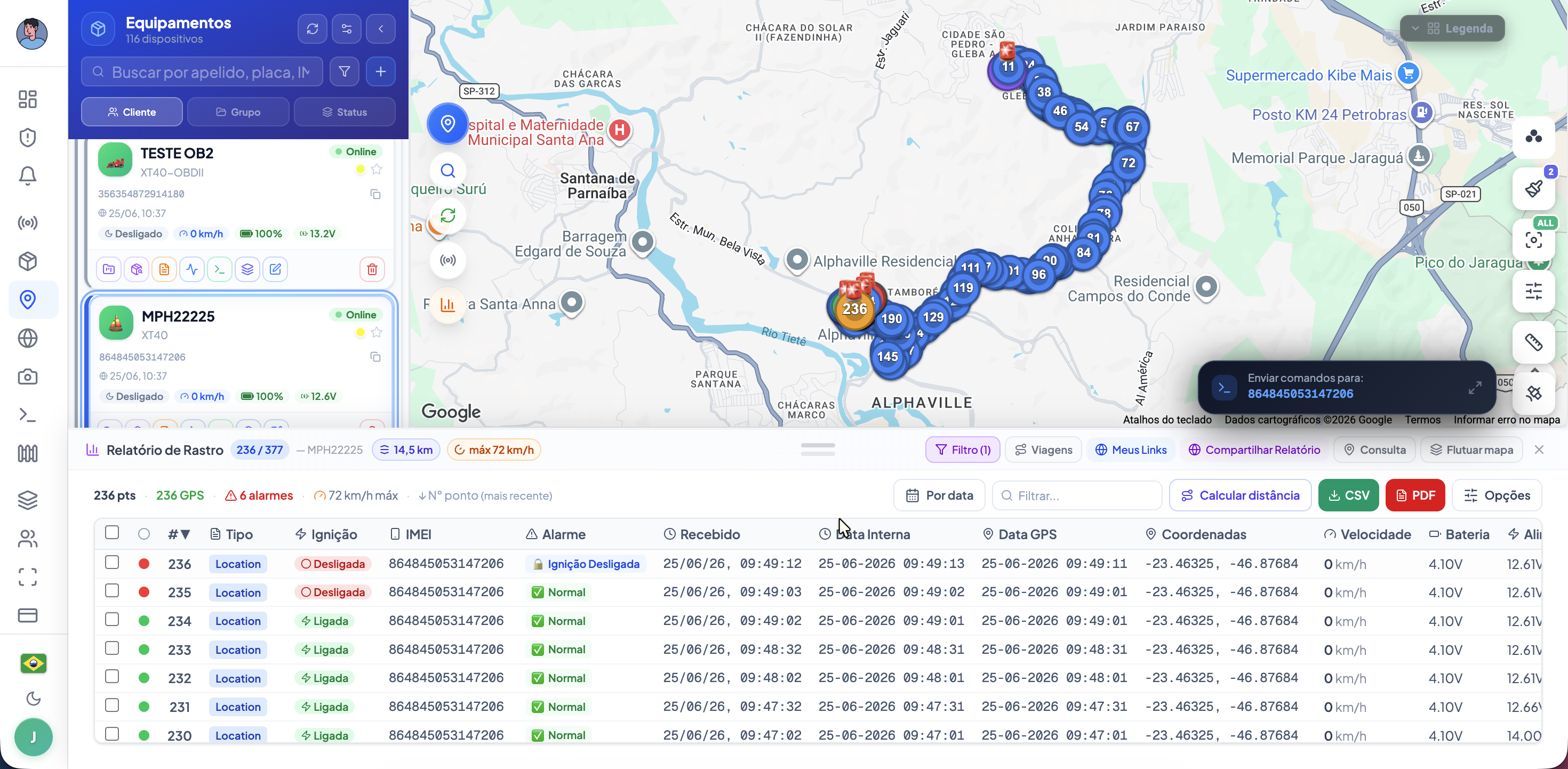This screenshot has height=769, width=1568.
Task: Open activity pulse icon on TESTE OB2 card
Action: 192,269
